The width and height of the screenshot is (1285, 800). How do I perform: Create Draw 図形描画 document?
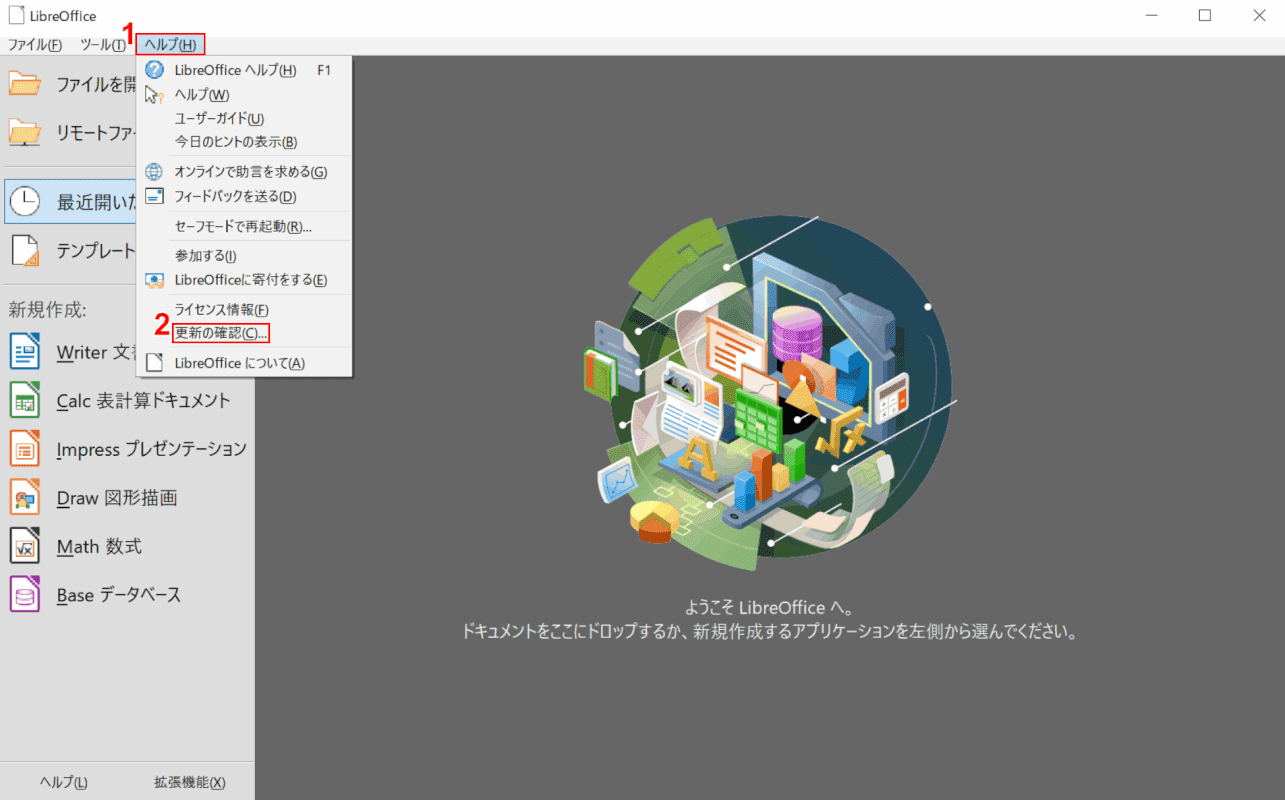pyautogui.click(x=117, y=497)
